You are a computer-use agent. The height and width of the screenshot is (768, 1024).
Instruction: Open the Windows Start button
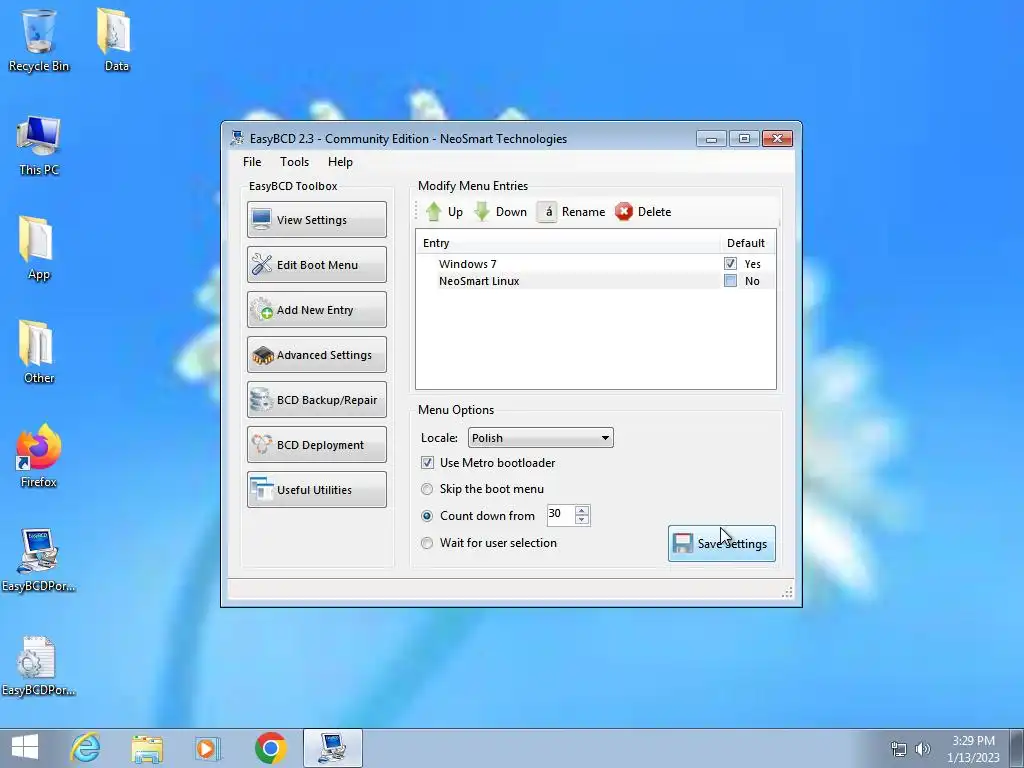point(25,748)
